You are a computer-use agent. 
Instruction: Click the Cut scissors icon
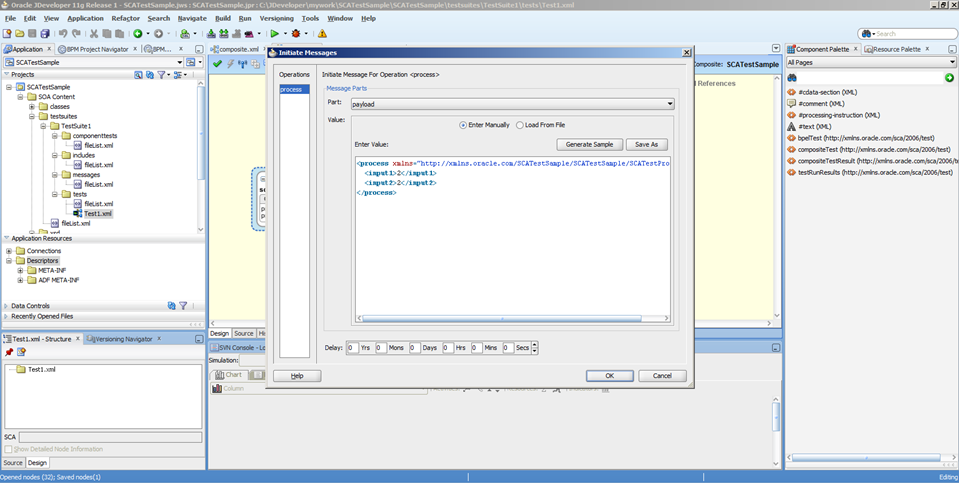[93, 34]
